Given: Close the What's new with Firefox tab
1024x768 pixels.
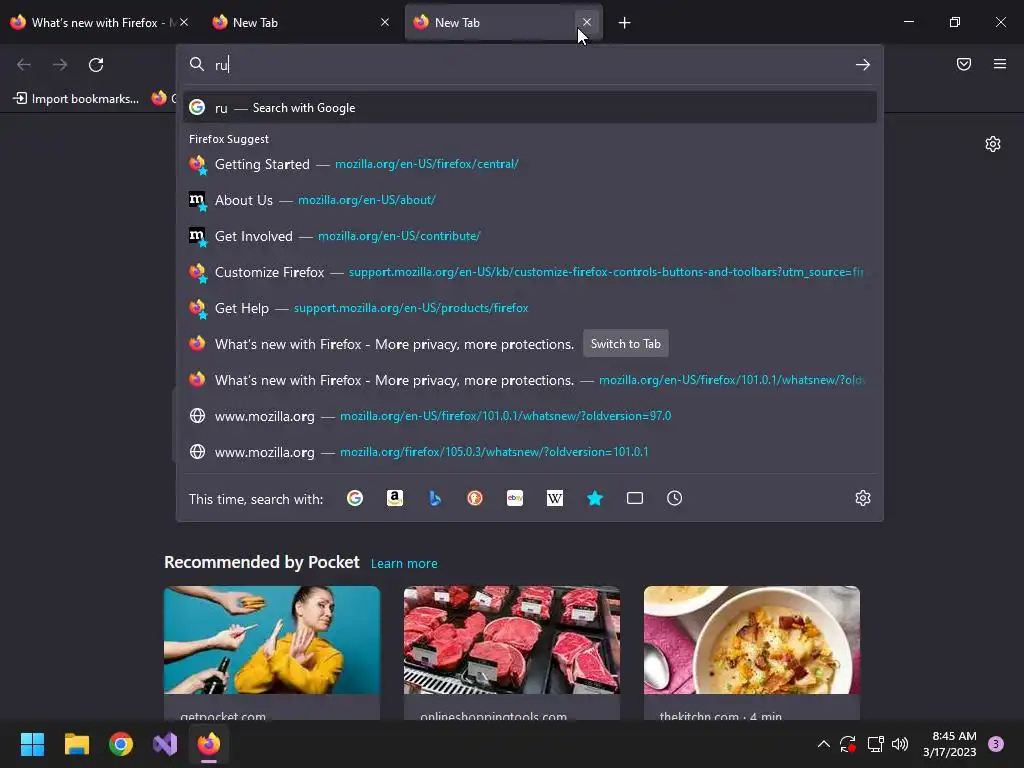Looking at the screenshot, I should click(184, 22).
